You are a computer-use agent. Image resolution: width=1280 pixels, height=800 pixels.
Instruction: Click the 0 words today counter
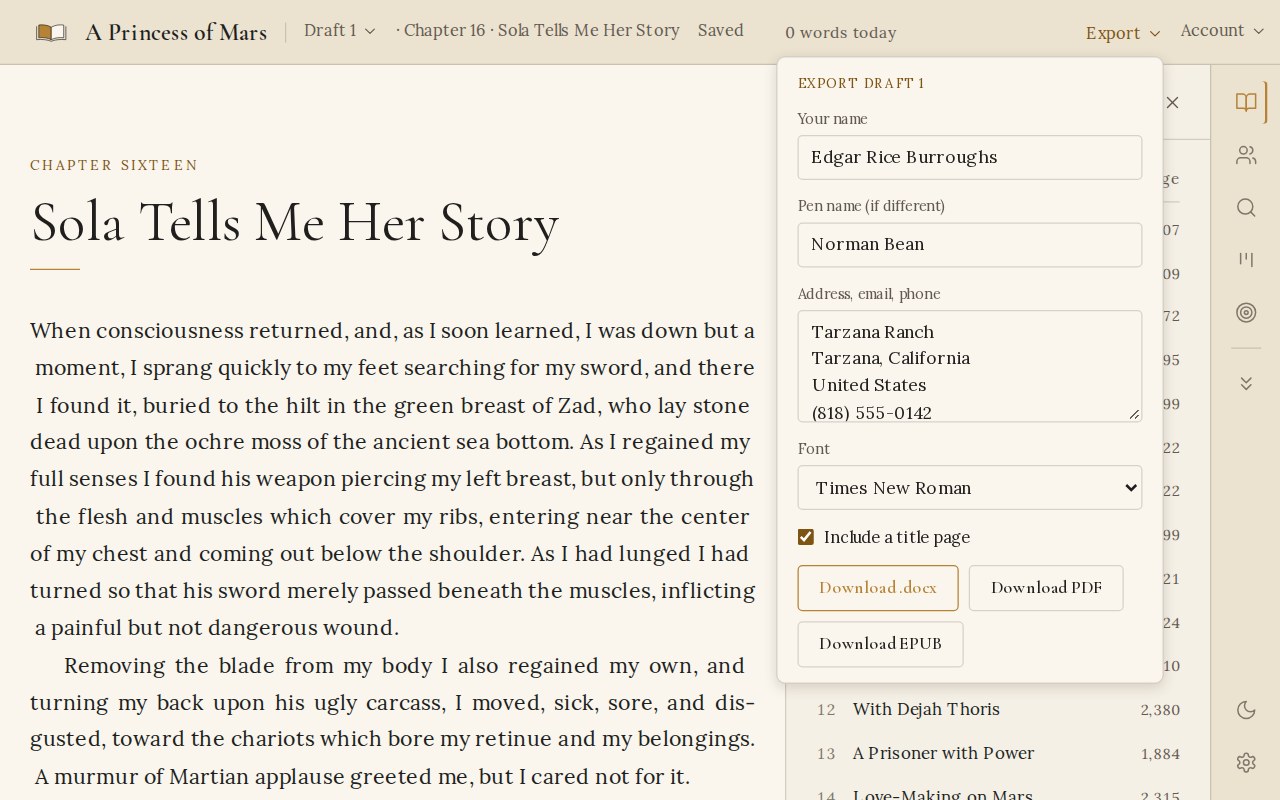pos(841,33)
